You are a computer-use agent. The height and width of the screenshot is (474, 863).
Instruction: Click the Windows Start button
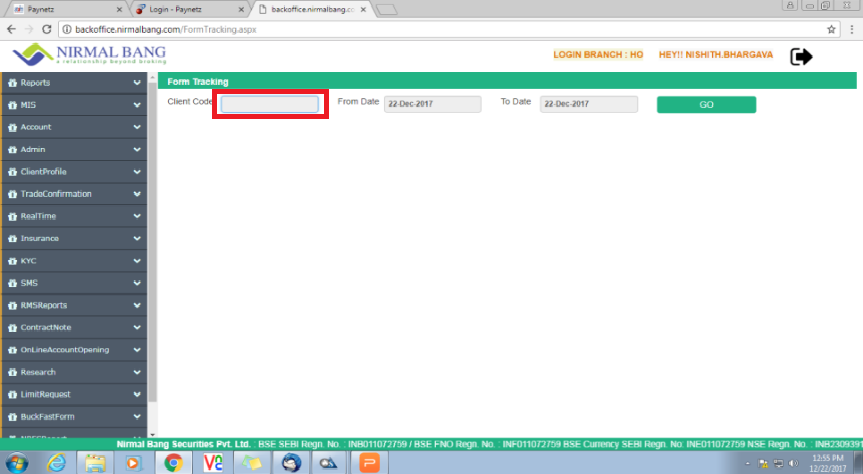(x=18, y=461)
